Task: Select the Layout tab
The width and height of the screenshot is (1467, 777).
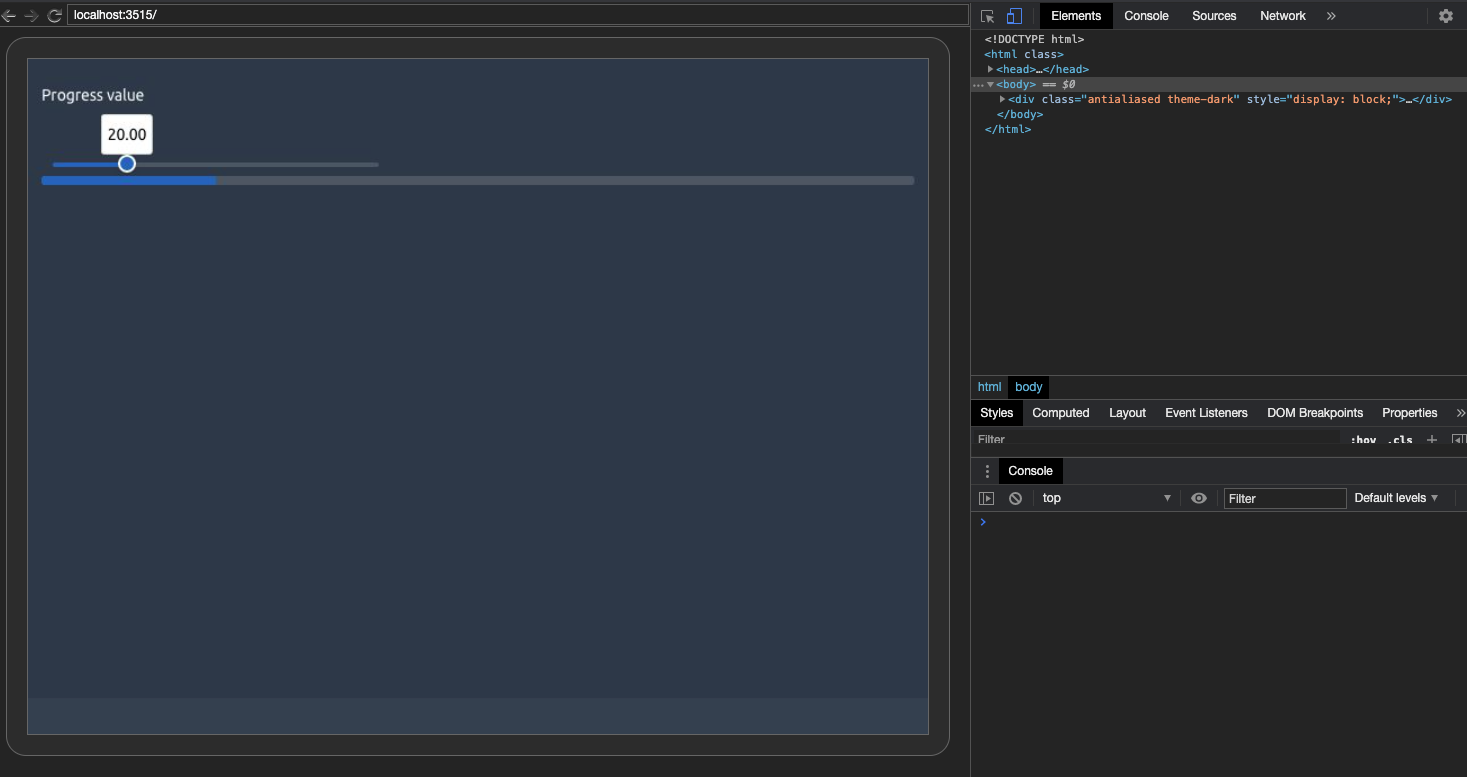Action: 1127,413
